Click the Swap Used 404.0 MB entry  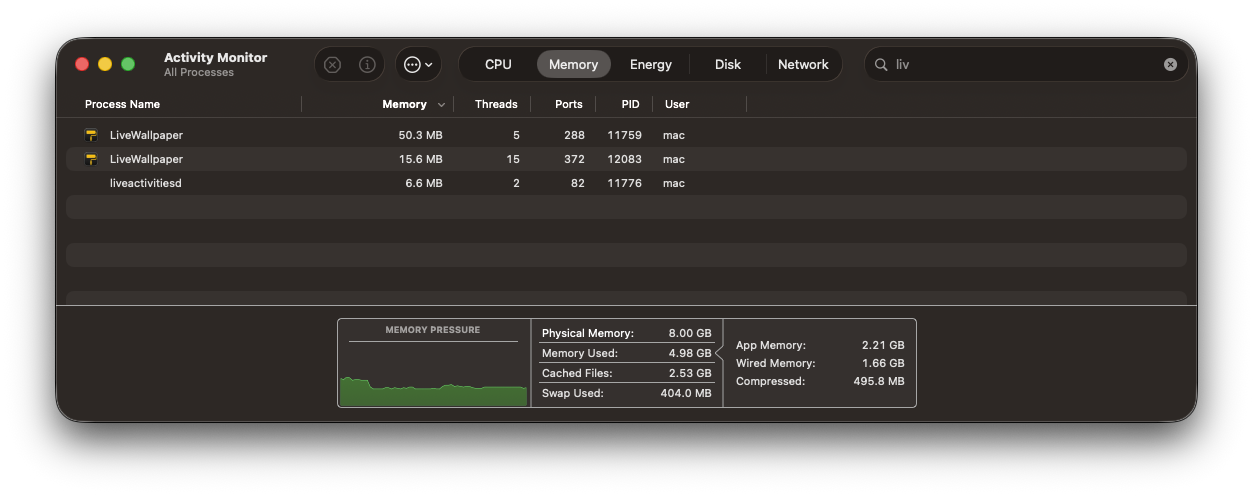pyautogui.click(x=626, y=393)
